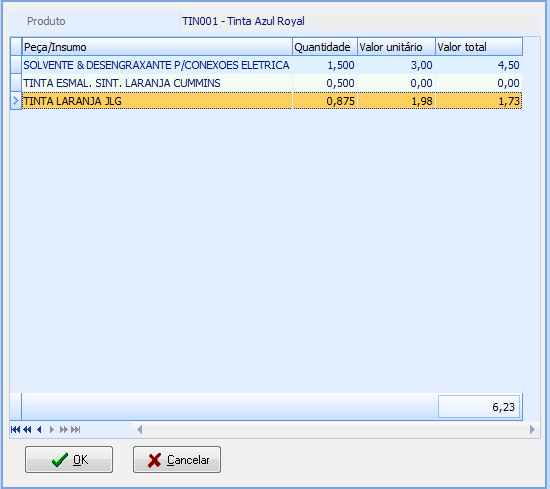Click the total sum field showing 6,23

coord(479,407)
